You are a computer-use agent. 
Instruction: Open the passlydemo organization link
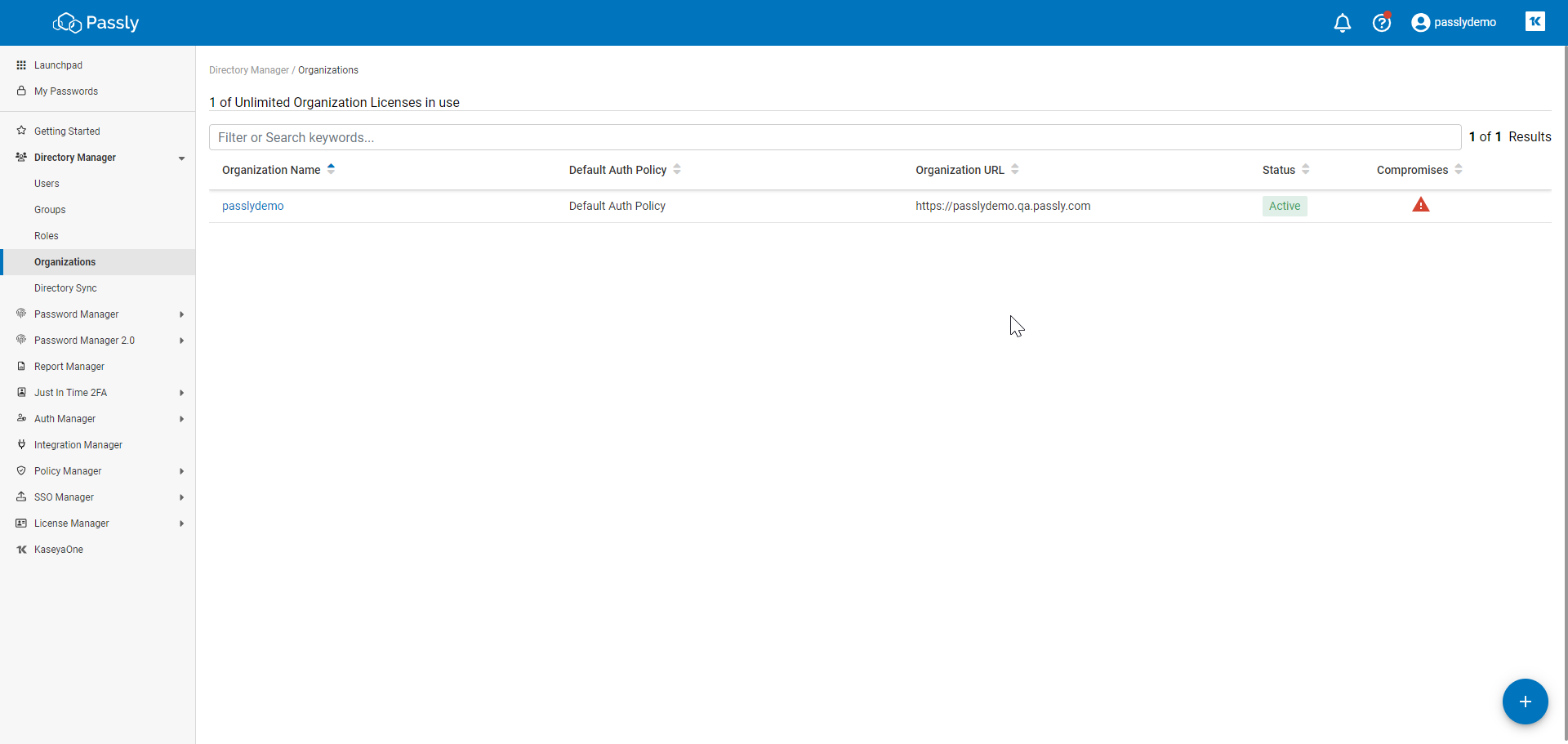[x=253, y=206]
